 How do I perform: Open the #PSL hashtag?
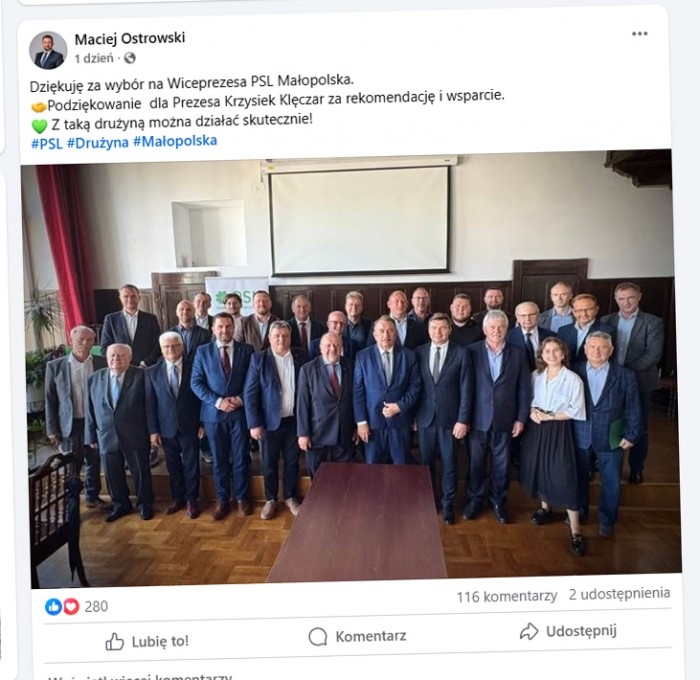[x=46, y=144]
